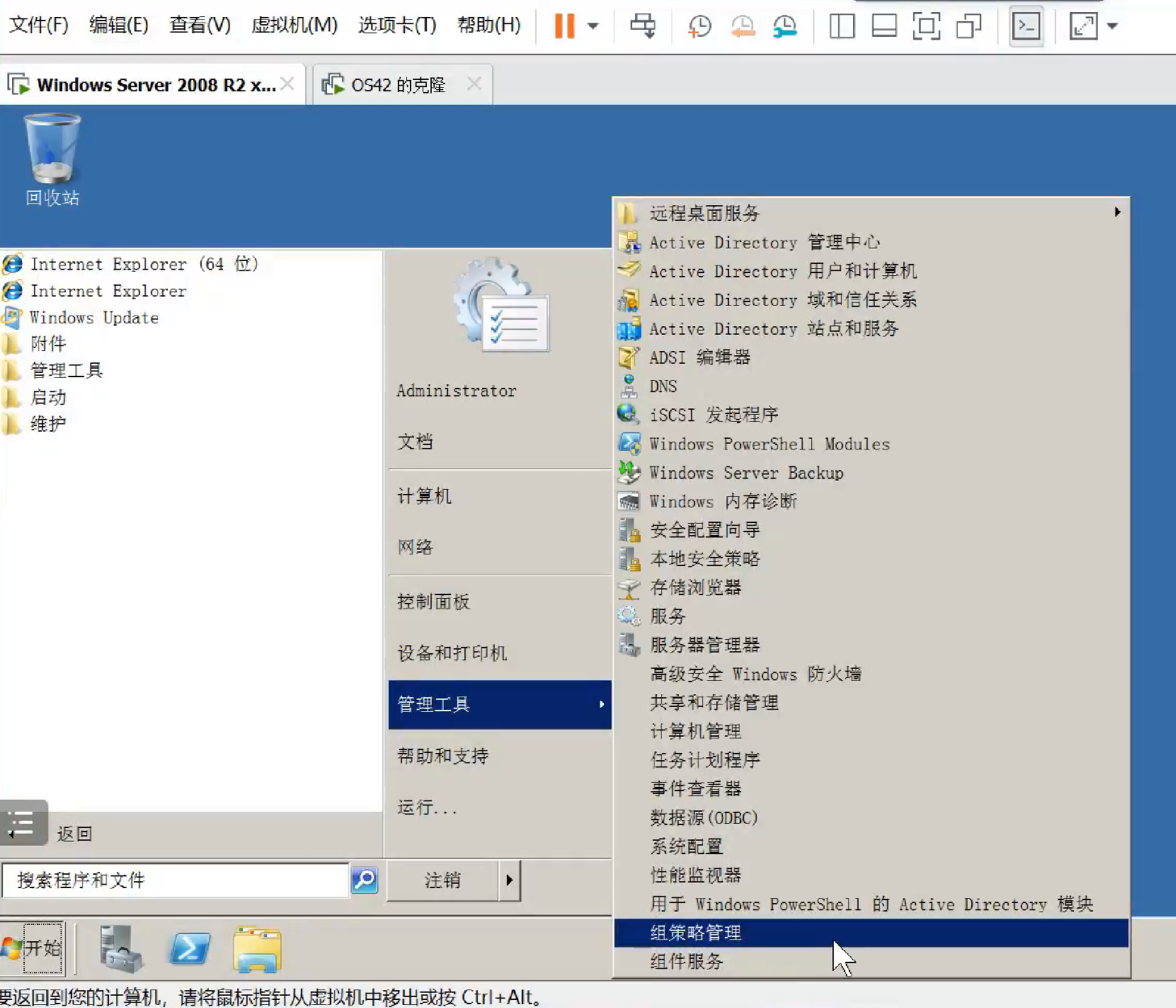Open Active Directory 用户和计算机
This screenshot has width=1176, height=1008.
[x=871, y=271]
